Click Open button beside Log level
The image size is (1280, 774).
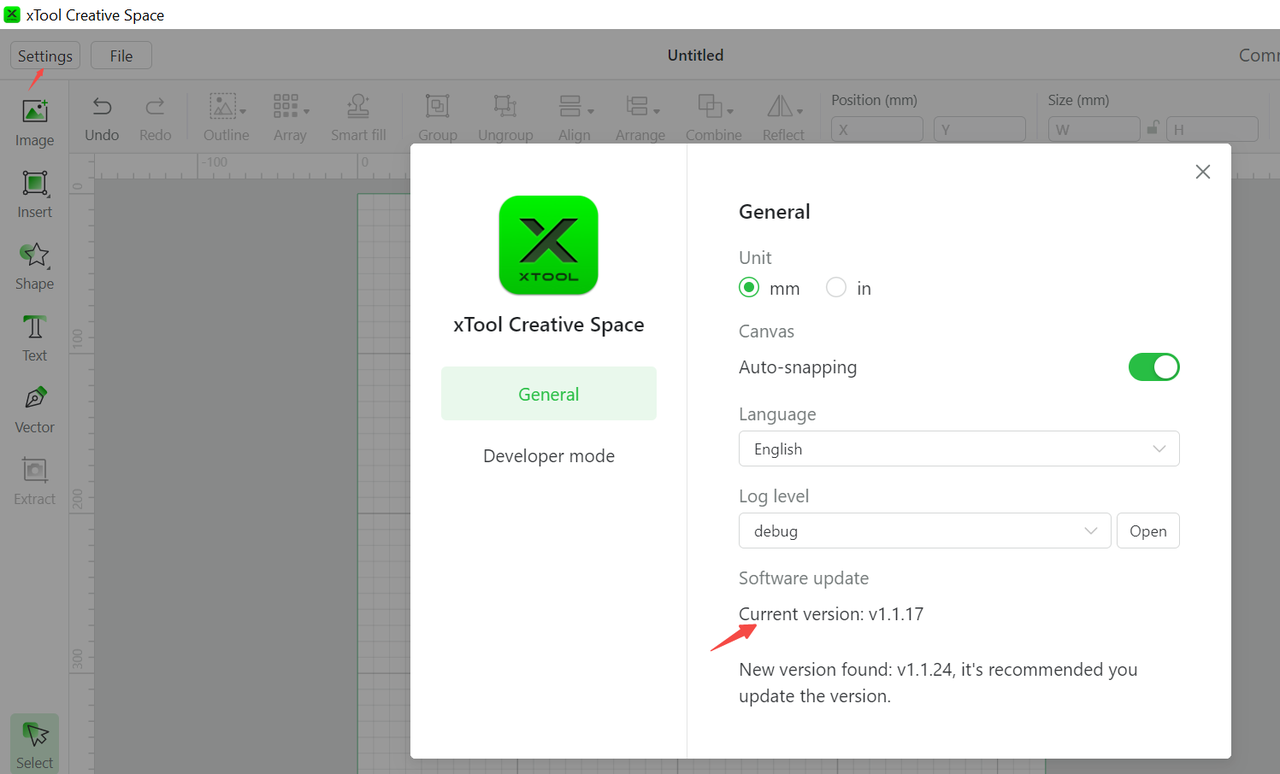click(1148, 531)
